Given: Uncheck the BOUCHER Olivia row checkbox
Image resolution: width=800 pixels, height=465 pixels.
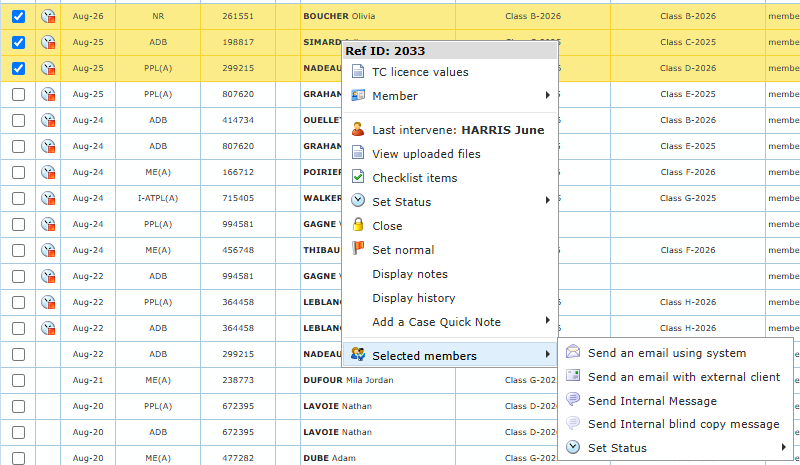Looking at the screenshot, I should [18, 16].
